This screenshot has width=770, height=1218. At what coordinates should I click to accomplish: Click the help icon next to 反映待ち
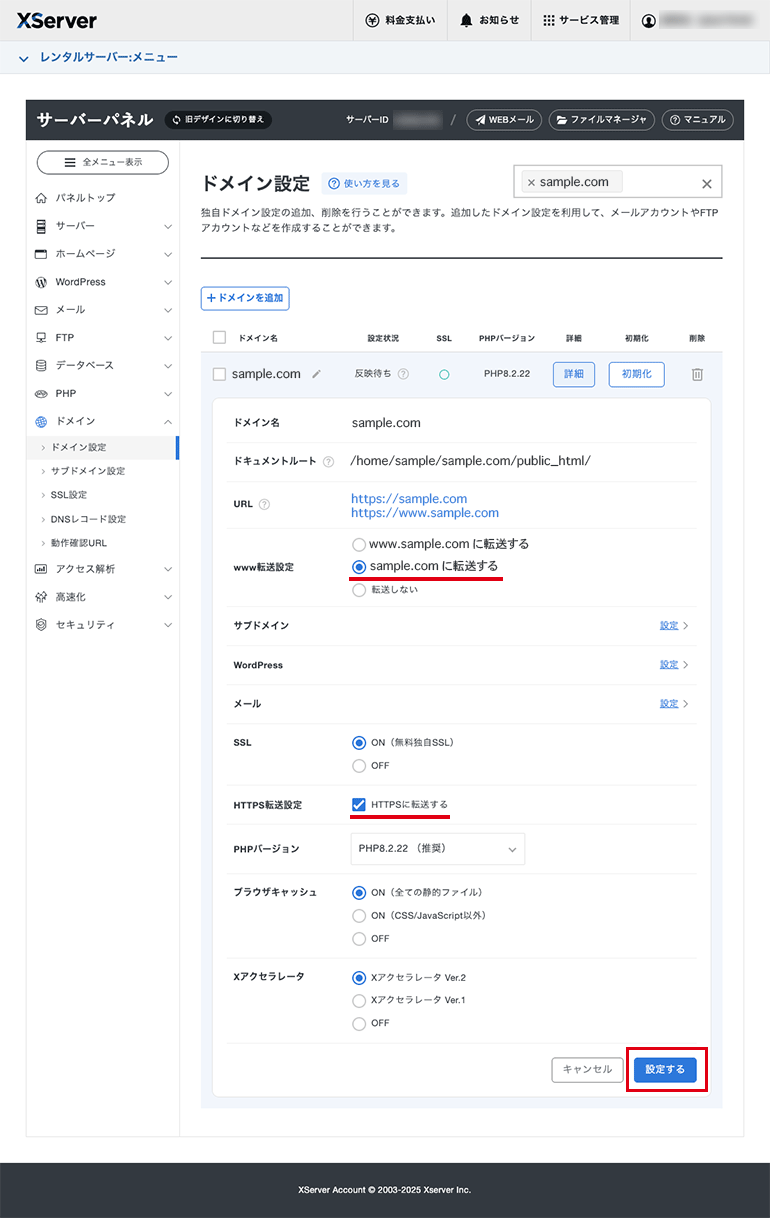click(403, 374)
